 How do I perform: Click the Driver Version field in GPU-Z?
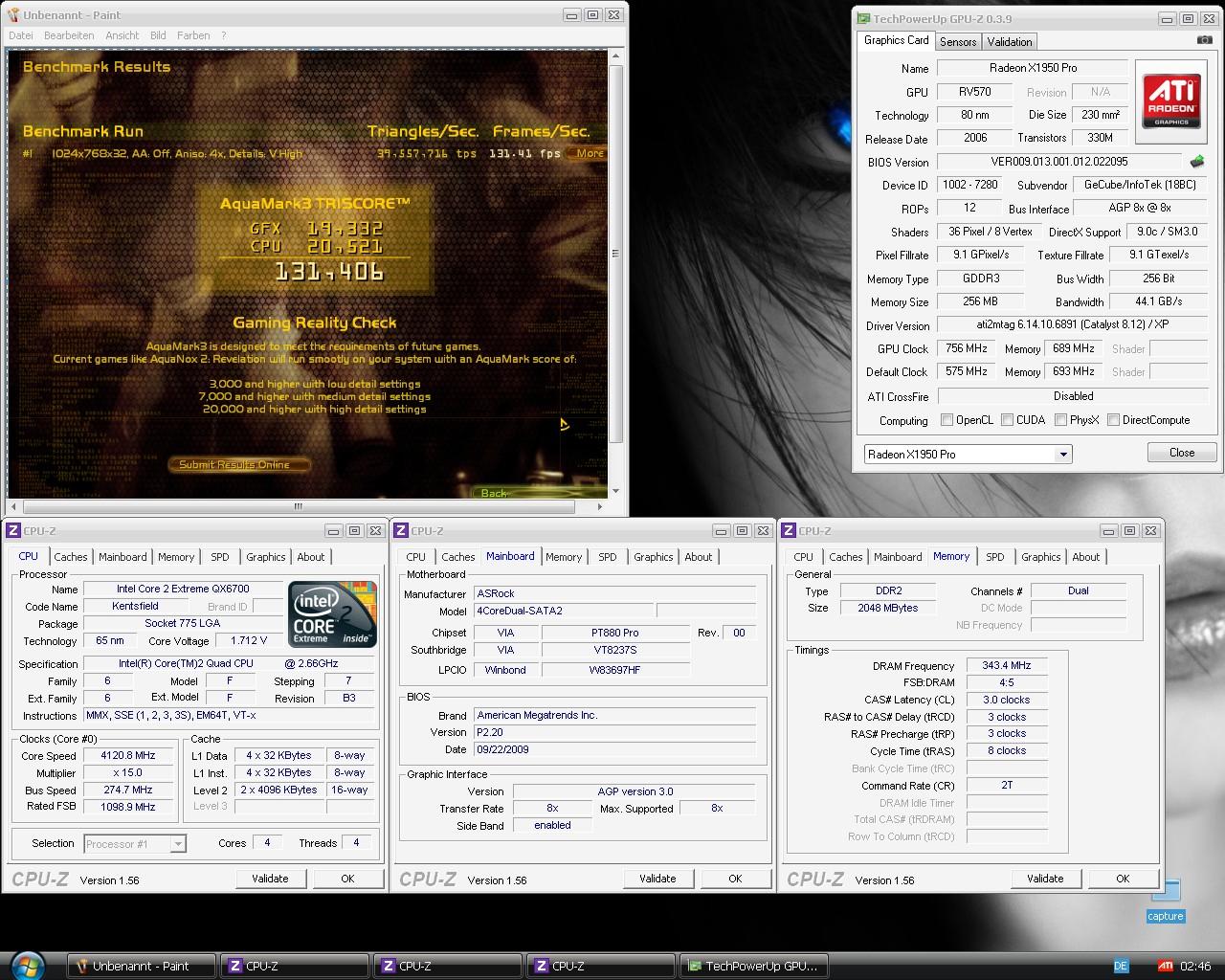(x=1073, y=324)
